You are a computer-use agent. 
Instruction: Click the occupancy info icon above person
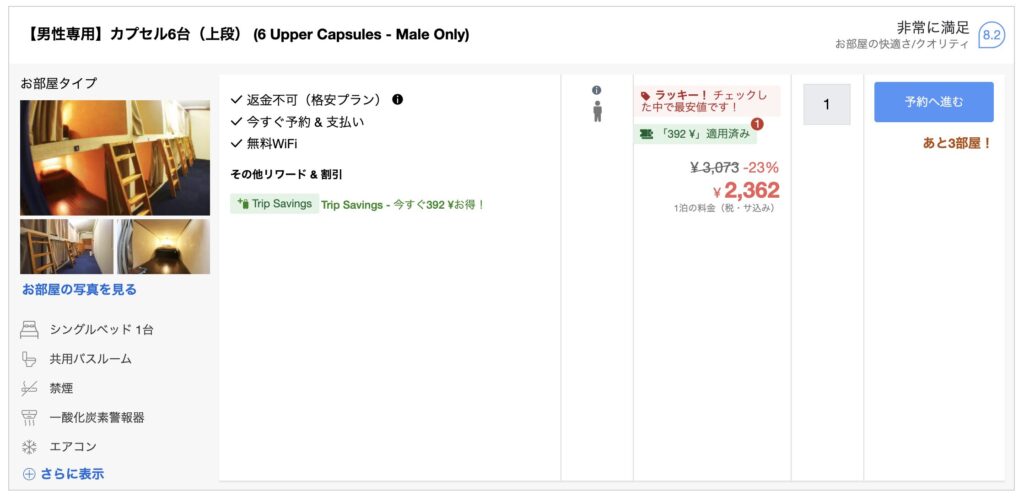[x=597, y=90]
